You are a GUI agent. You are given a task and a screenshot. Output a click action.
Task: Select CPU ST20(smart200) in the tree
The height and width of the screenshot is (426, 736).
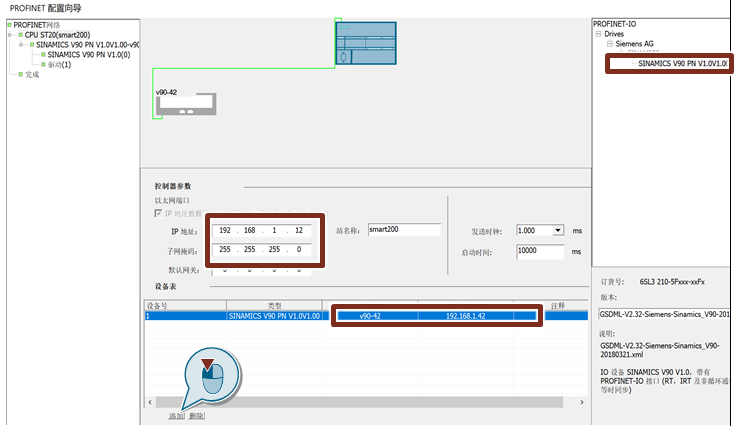tap(57, 35)
